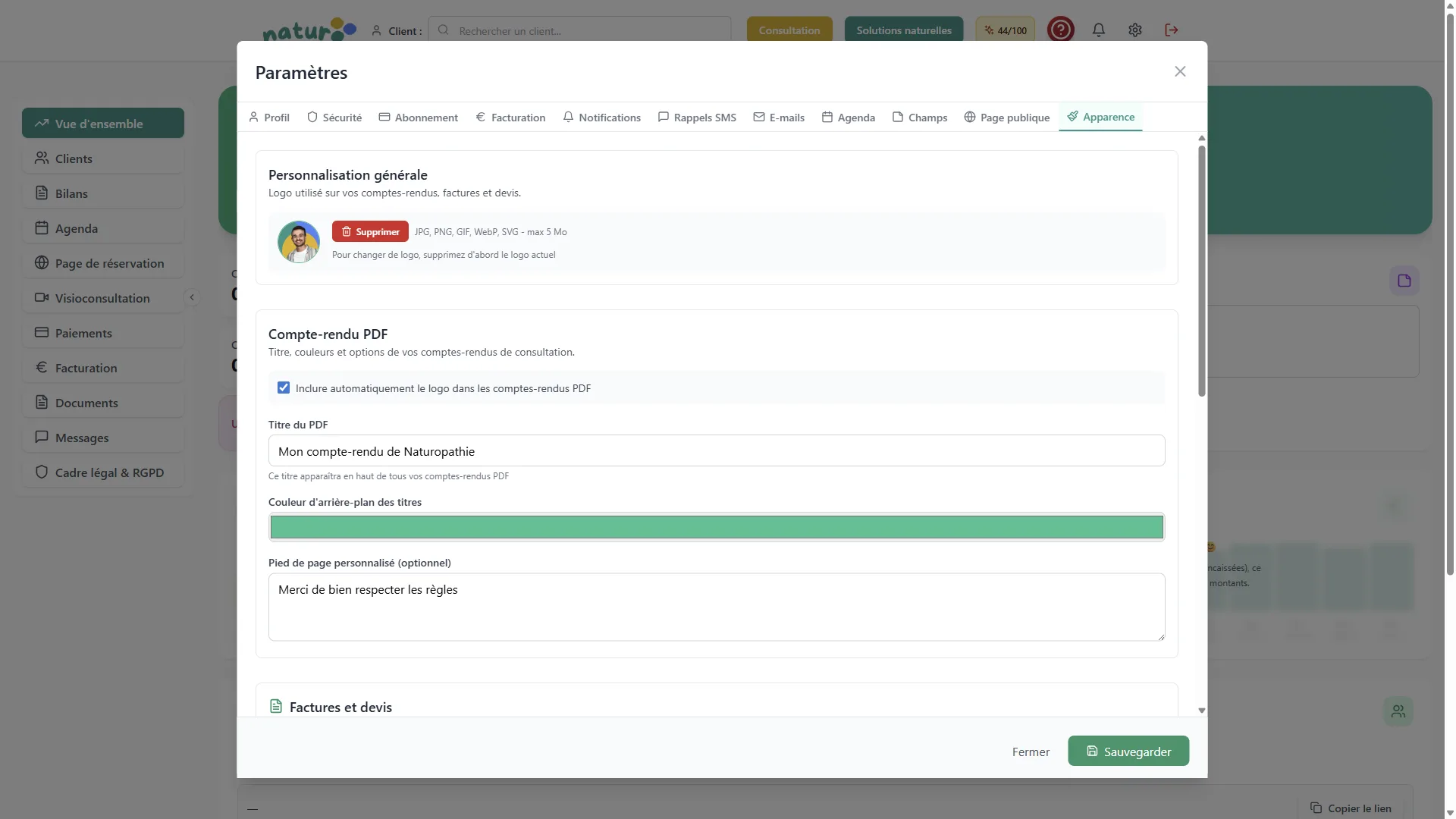Click the 44/100 score badge
1456x819 pixels.
tap(1005, 30)
